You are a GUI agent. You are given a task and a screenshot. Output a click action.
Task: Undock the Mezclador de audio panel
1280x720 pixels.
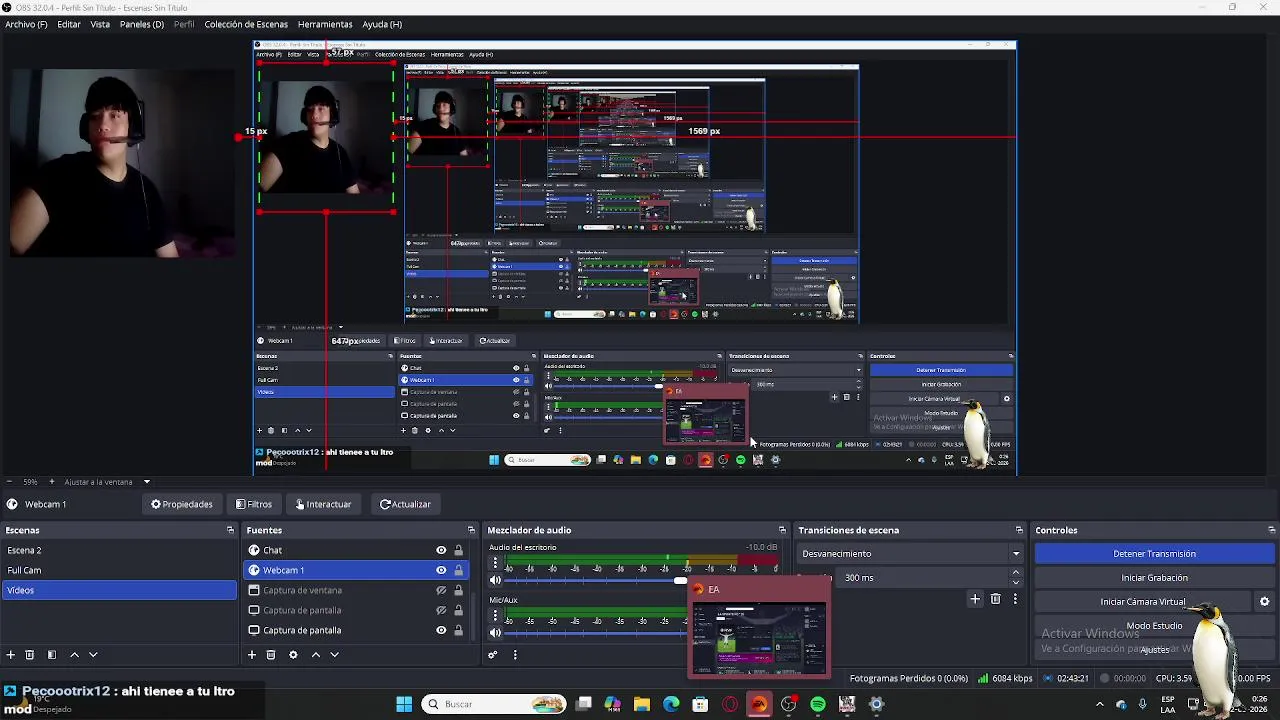[x=782, y=530]
